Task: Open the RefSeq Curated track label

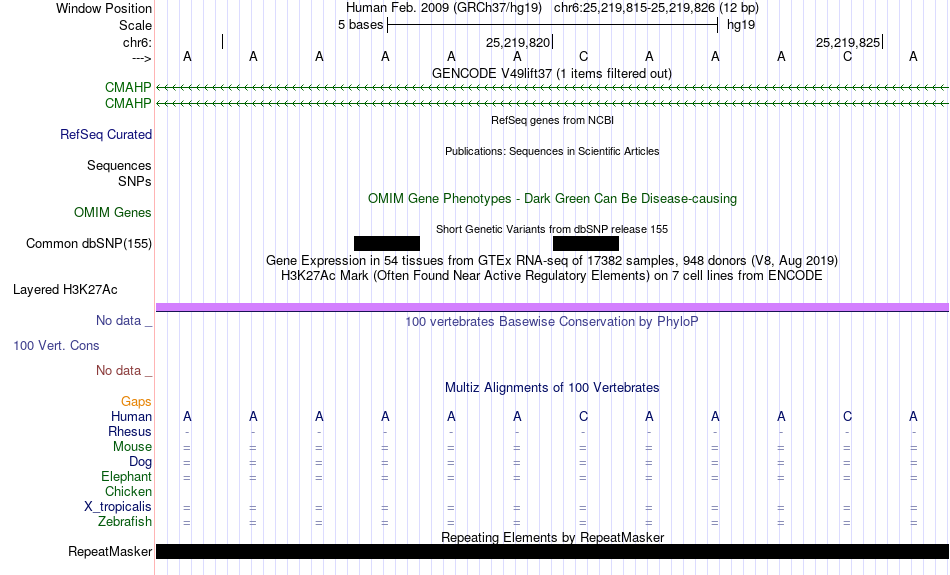Action: [106, 135]
